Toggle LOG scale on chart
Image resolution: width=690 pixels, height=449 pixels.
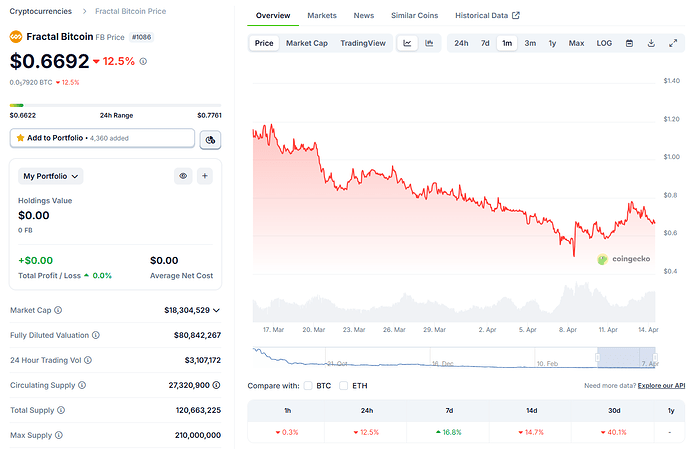point(604,43)
